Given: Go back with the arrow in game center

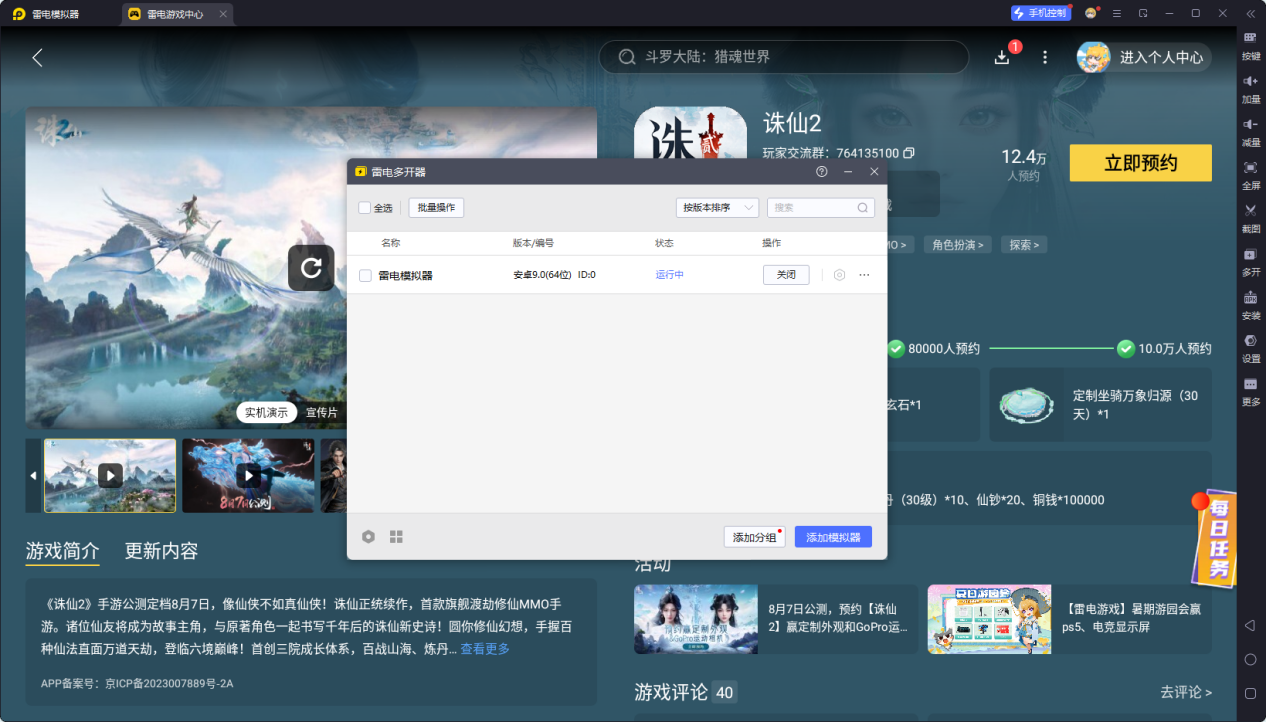Looking at the screenshot, I should pos(37,57).
